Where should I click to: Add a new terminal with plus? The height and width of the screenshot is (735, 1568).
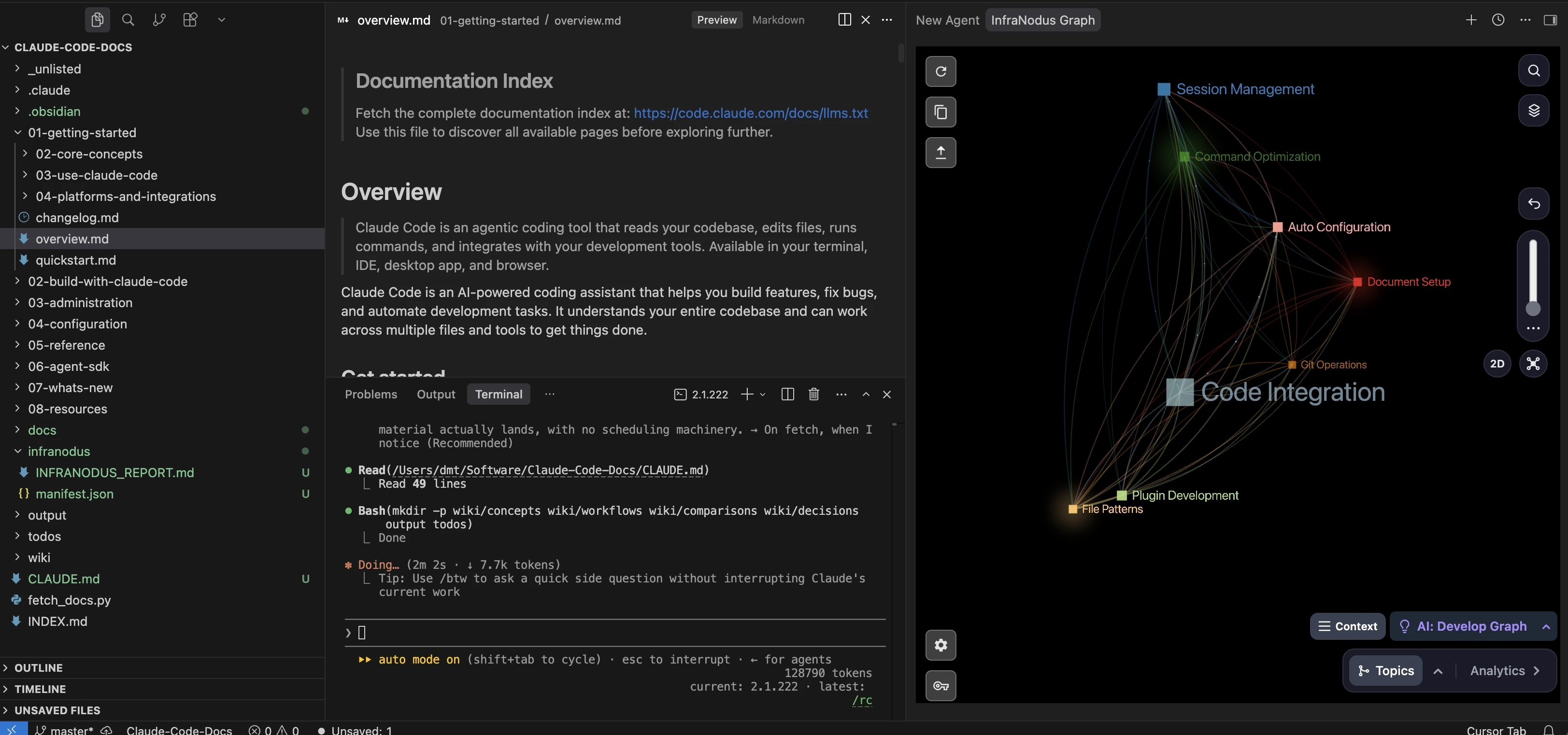pyautogui.click(x=747, y=394)
